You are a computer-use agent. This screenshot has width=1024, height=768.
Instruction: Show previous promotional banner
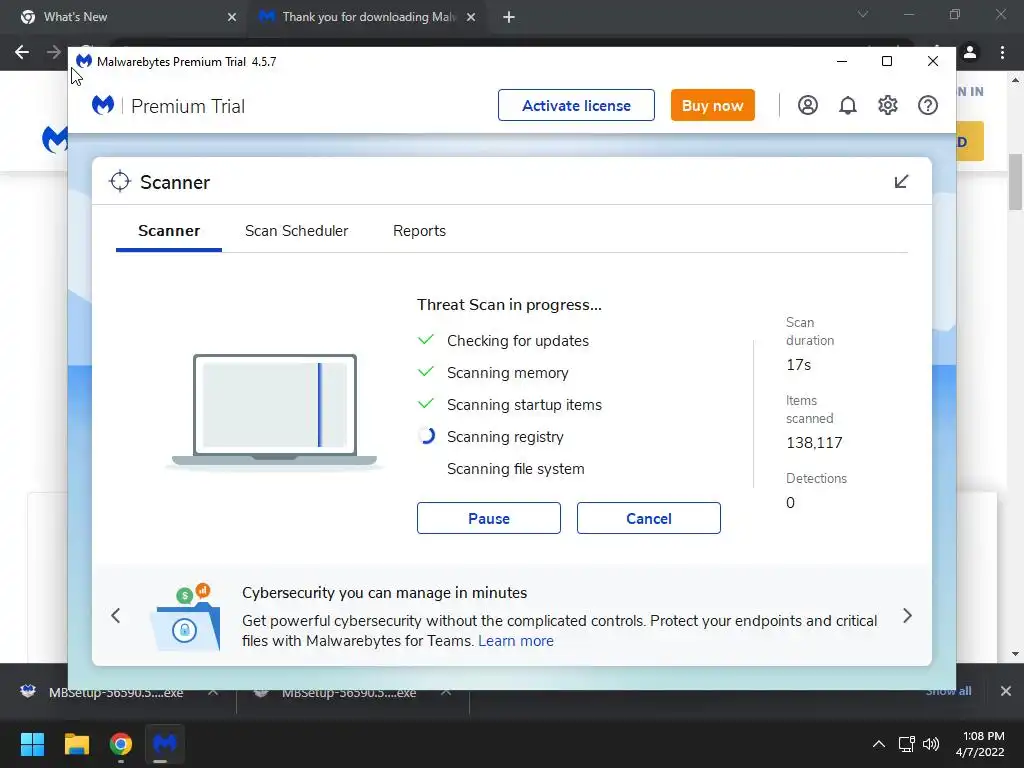point(116,615)
